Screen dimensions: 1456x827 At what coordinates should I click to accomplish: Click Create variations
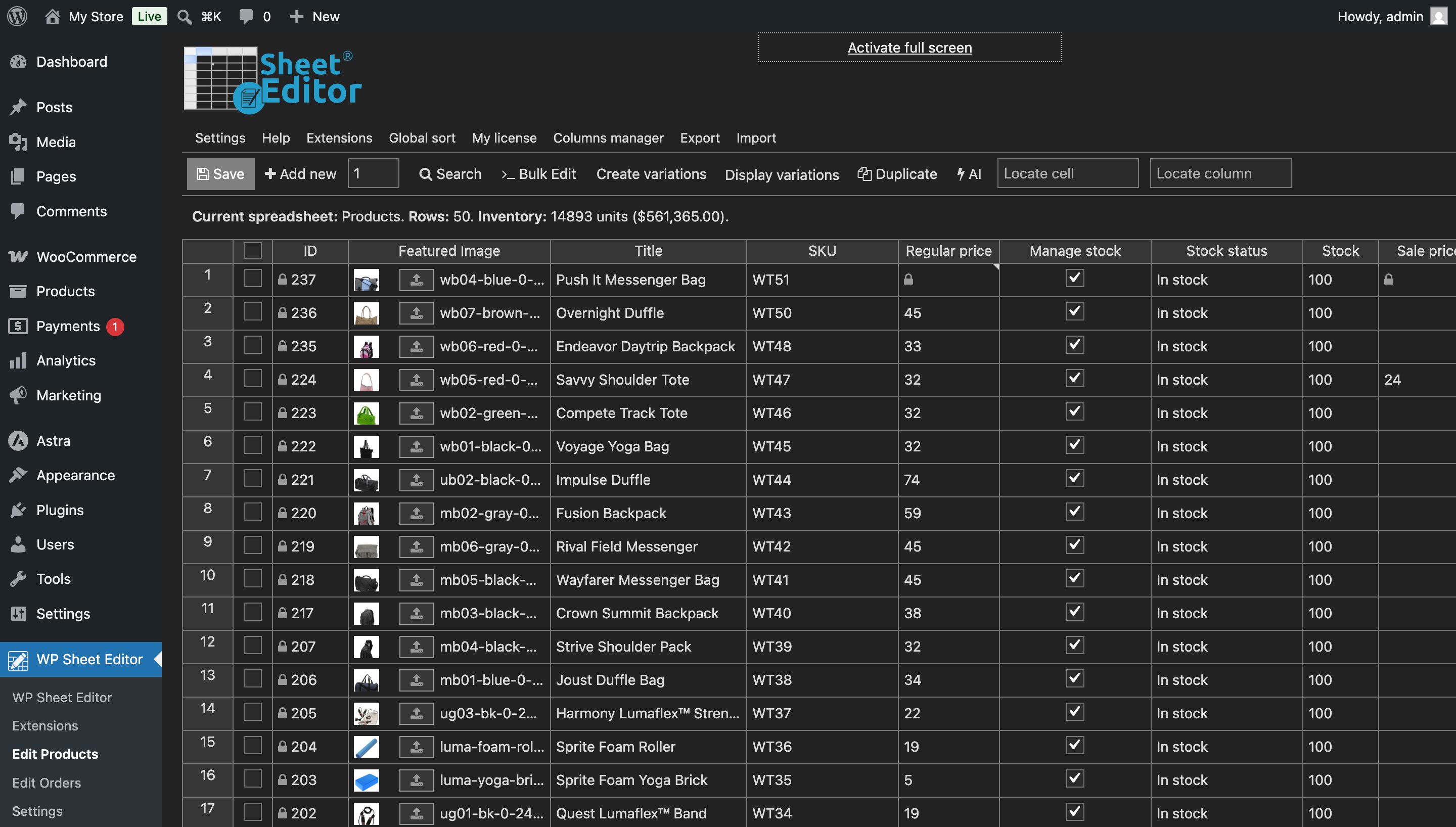tap(651, 174)
